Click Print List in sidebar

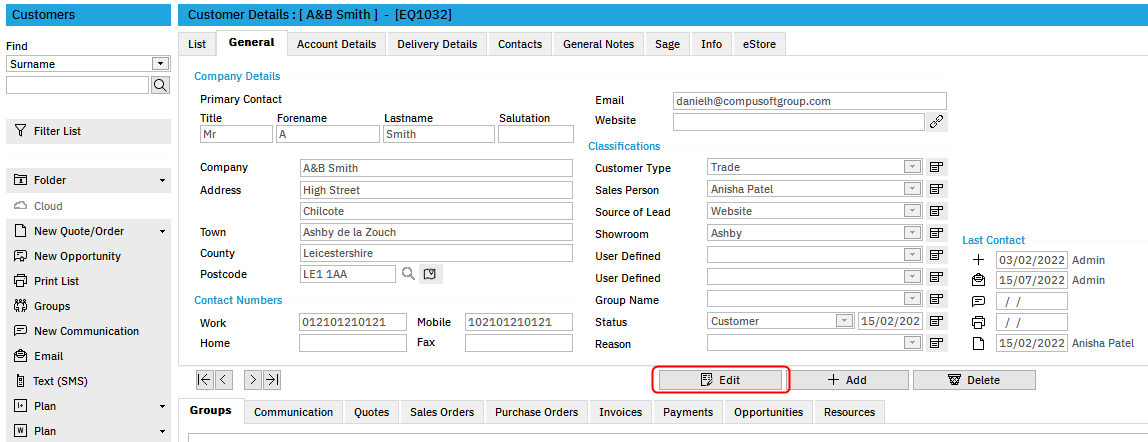pos(89,281)
